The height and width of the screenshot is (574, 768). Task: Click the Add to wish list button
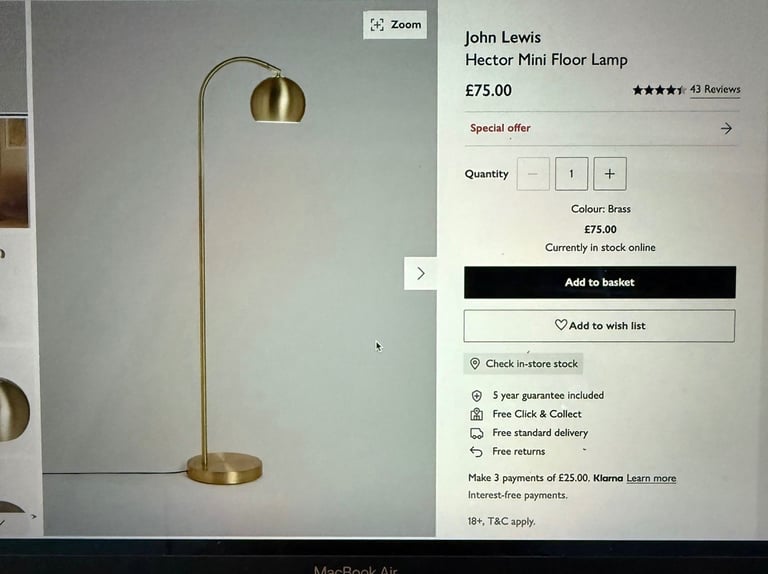pos(599,326)
